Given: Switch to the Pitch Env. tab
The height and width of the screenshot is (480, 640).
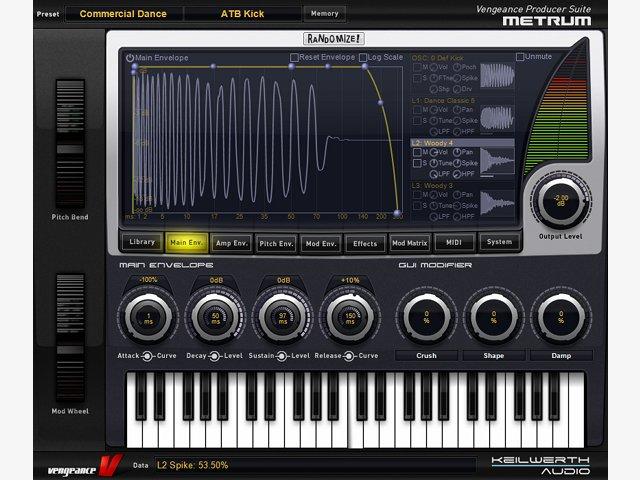Looking at the screenshot, I should [276, 244].
